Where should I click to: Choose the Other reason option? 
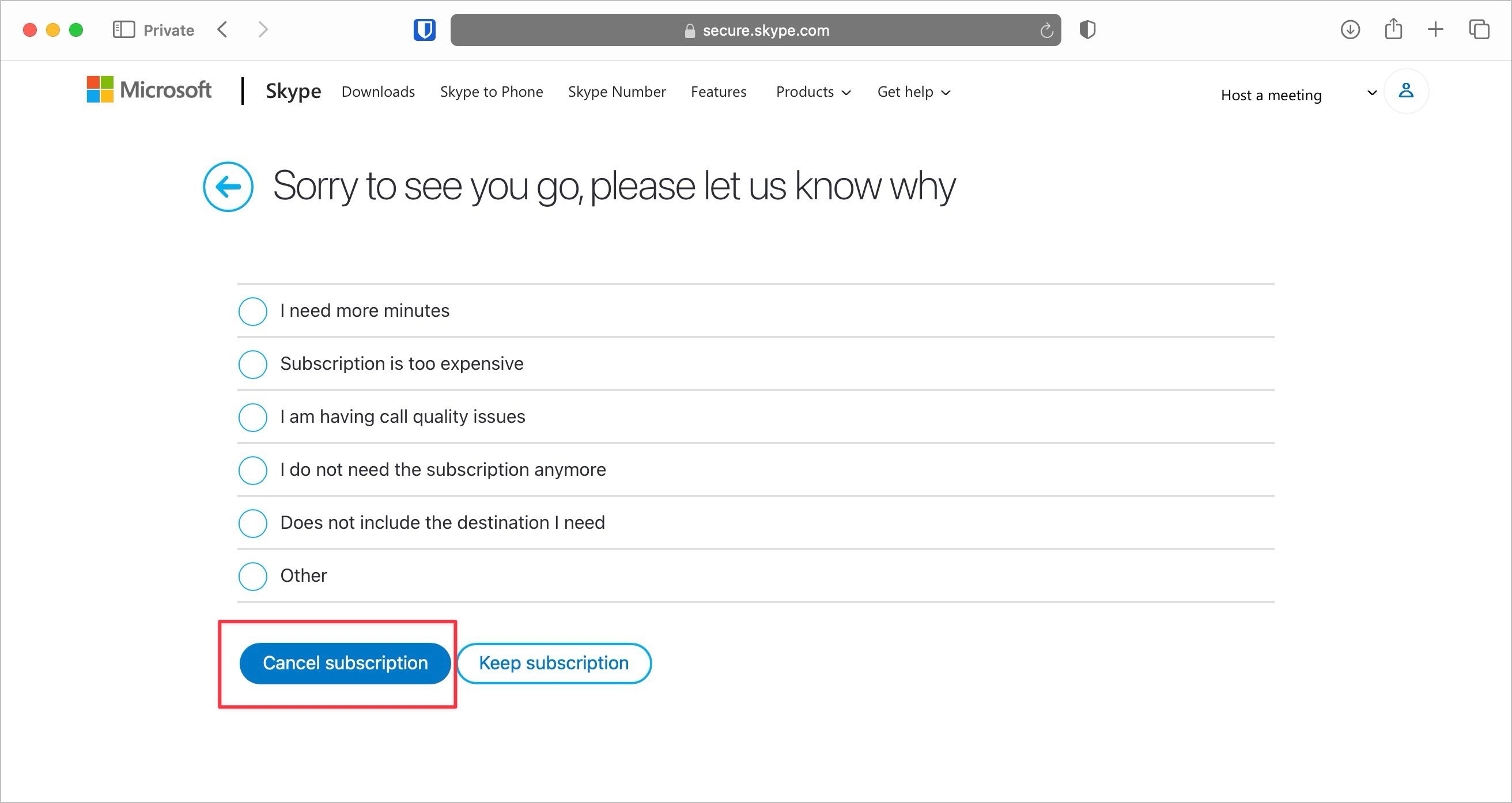pyautogui.click(x=252, y=576)
